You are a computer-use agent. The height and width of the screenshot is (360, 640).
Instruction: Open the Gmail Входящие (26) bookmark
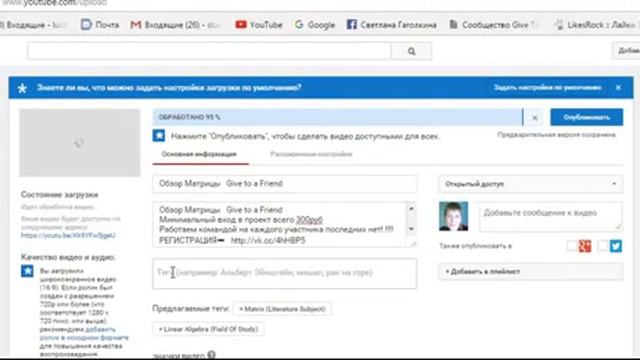coord(176,25)
